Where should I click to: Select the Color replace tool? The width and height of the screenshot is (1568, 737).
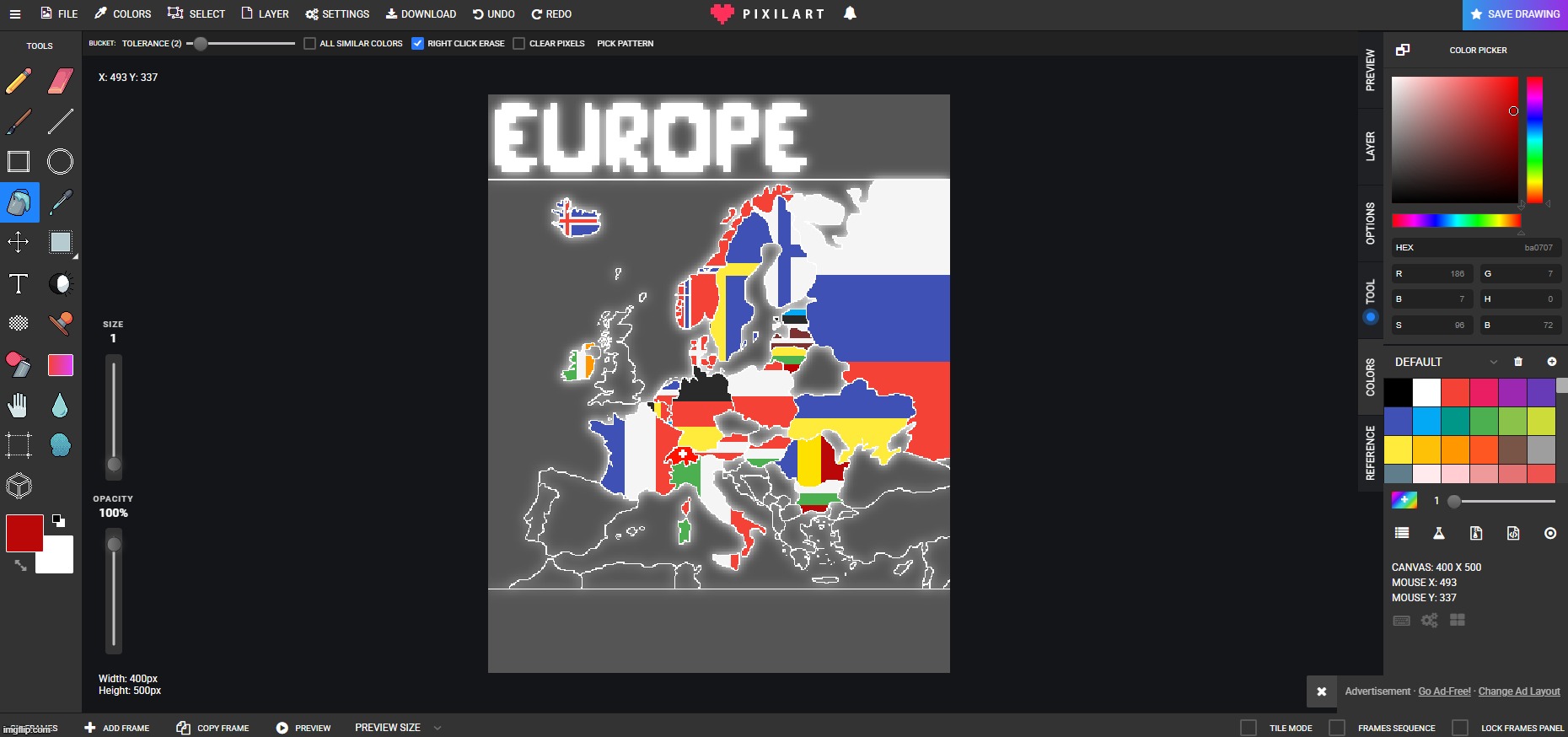(x=19, y=364)
